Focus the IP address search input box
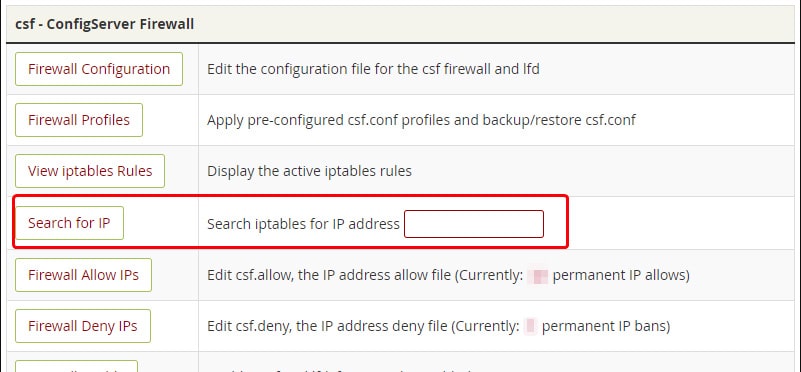Image resolution: width=801 pixels, height=372 pixels. [x=474, y=224]
